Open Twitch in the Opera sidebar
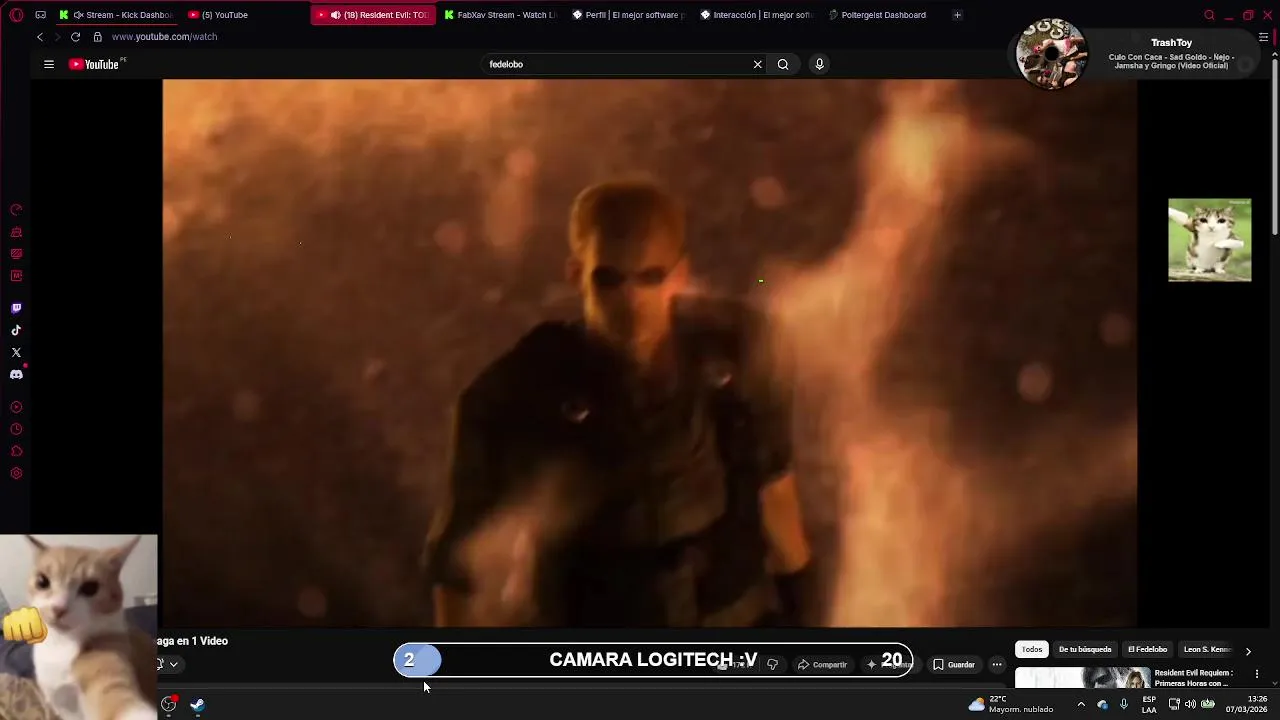Viewport: 1280px width, 720px height. [16, 308]
